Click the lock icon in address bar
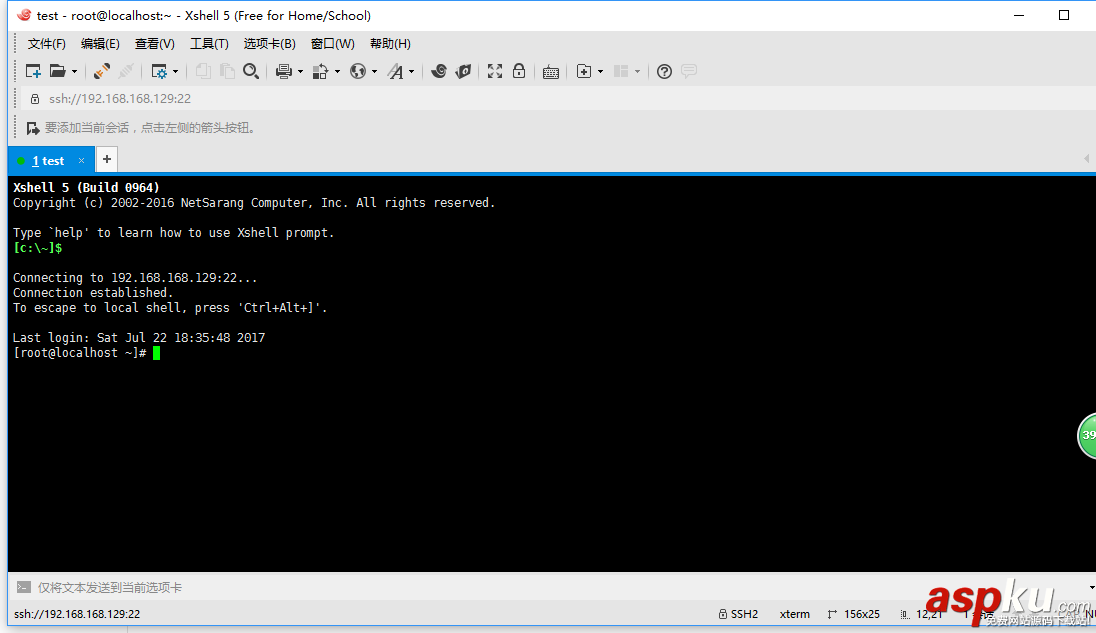Image resolution: width=1096 pixels, height=633 pixels. pos(34,99)
